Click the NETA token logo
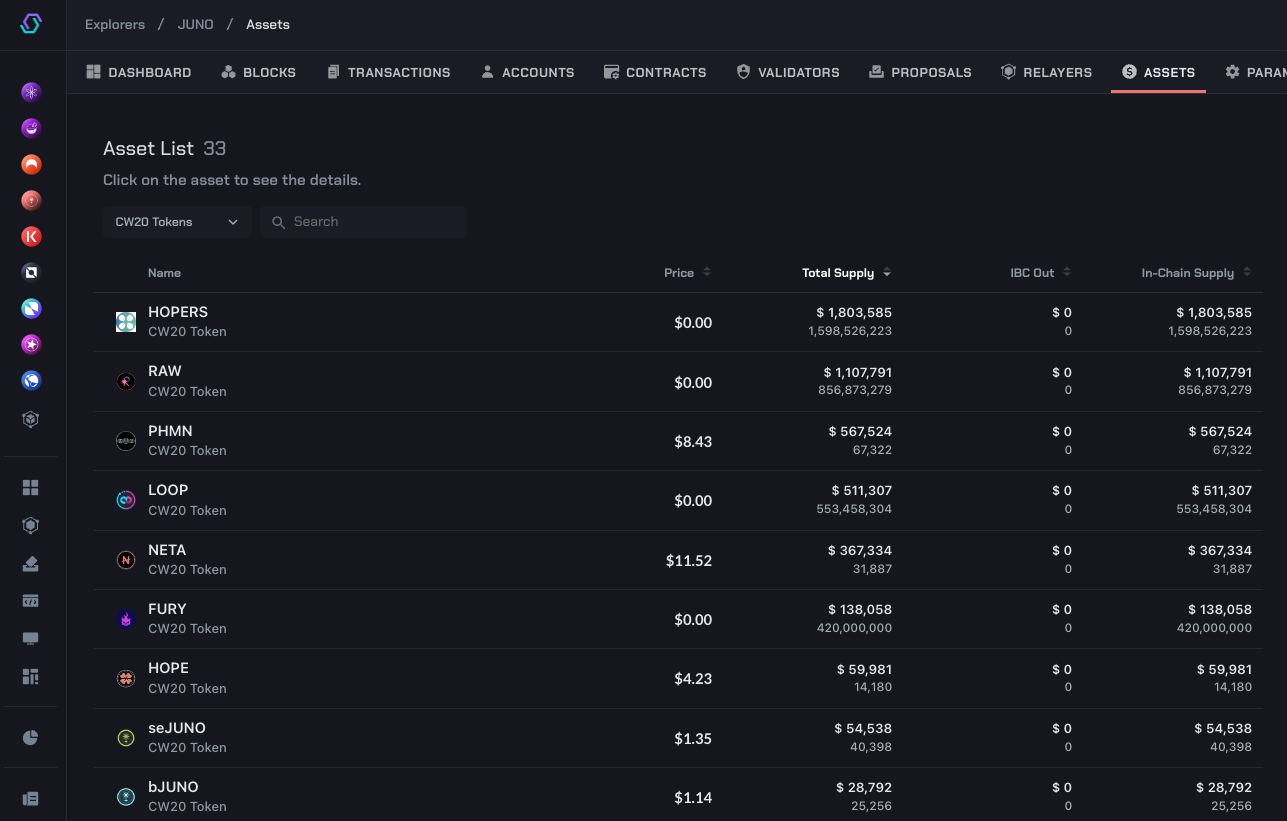1287x821 pixels. (x=126, y=560)
